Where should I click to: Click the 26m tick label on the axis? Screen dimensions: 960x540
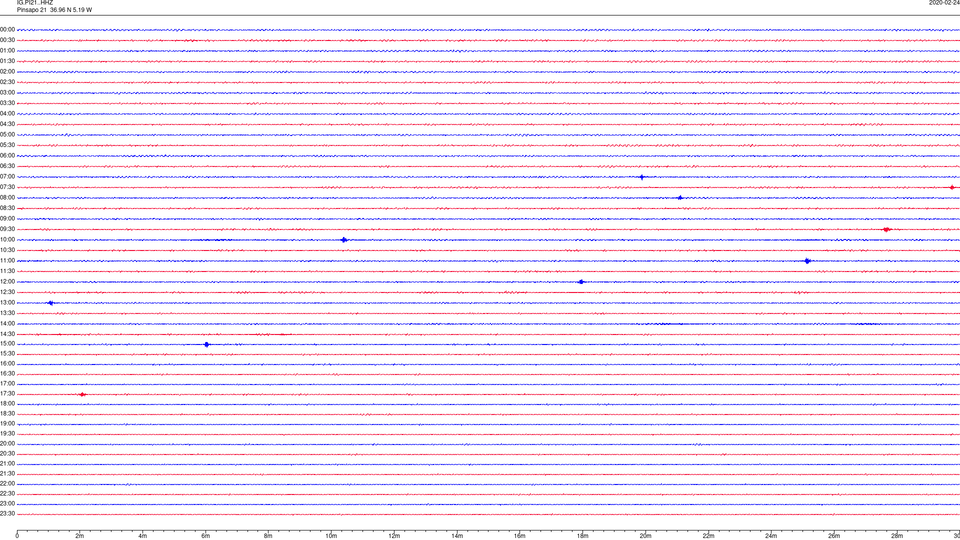click(x=834, y=536)
